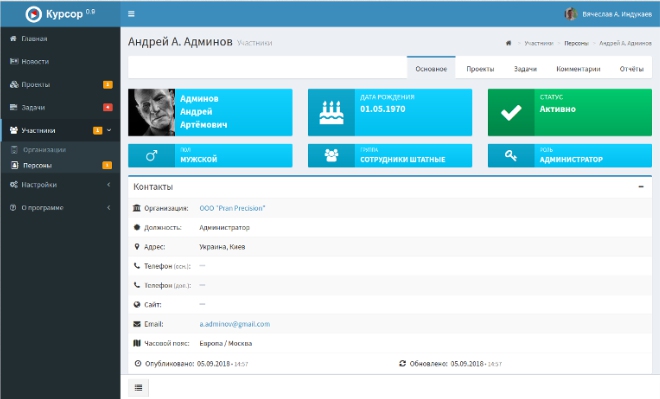This screenshot has height=399, width=660.
Task: Expand the Настройки sidebar menu
Action: click(x=60, y=184)
